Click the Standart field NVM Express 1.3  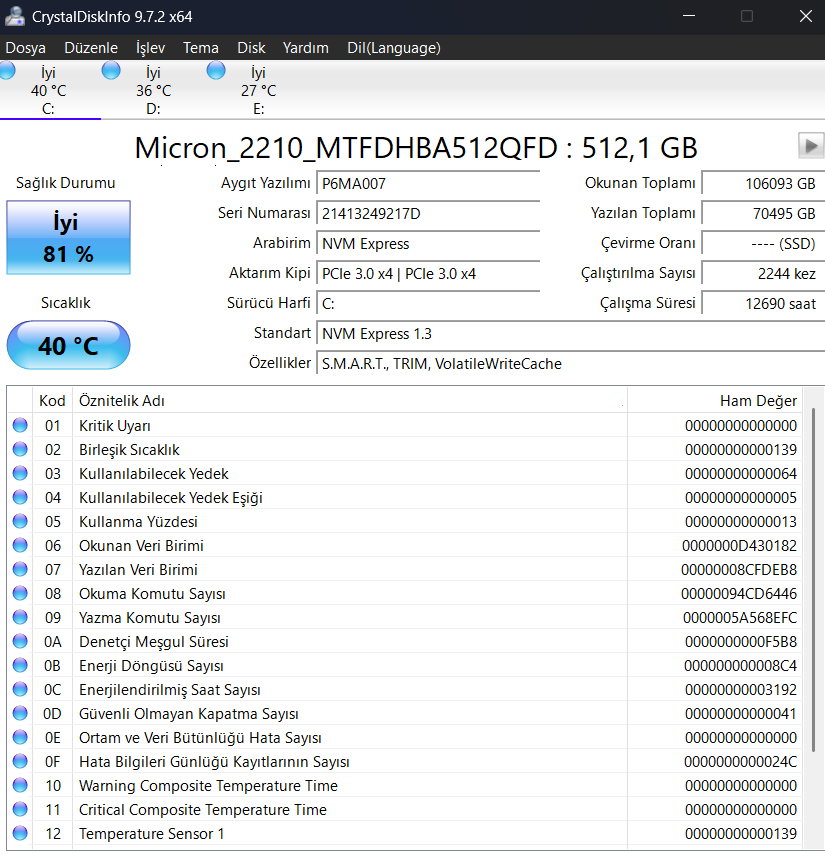[570, 334]
